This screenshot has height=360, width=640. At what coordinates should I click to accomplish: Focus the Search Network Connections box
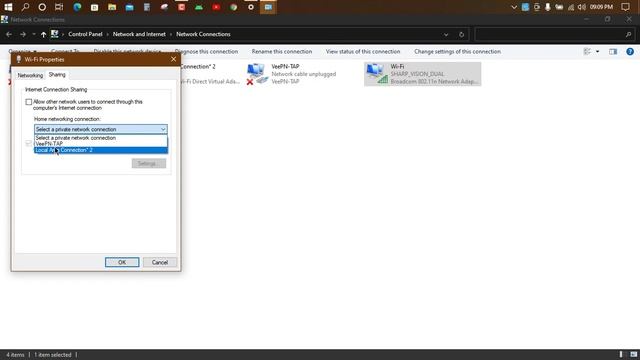pyautogui.click(x=554, y=35)
